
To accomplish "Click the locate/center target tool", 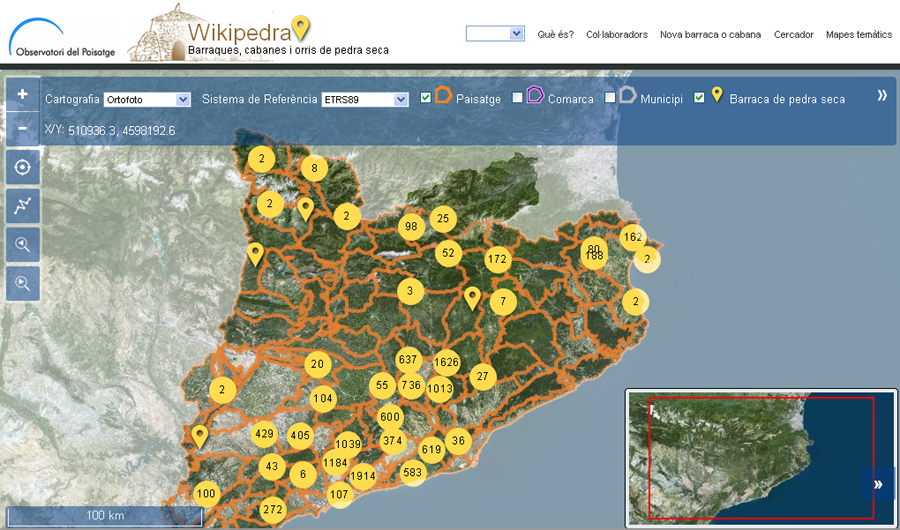I will [x=22, y=166].
